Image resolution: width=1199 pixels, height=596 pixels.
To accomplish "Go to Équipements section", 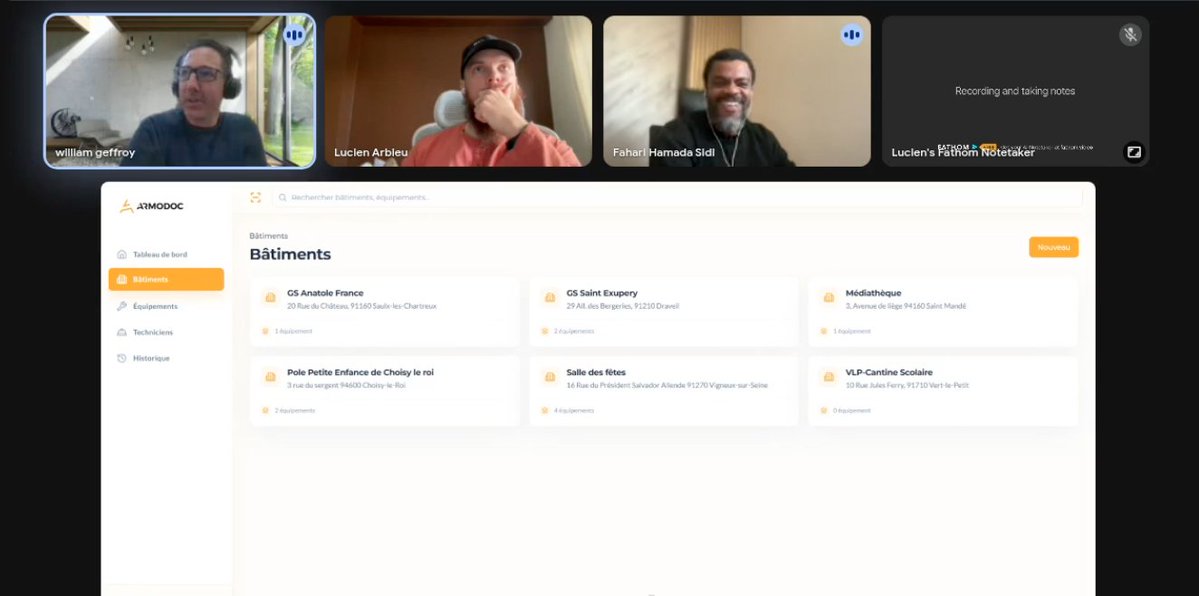I will point(166,306).
